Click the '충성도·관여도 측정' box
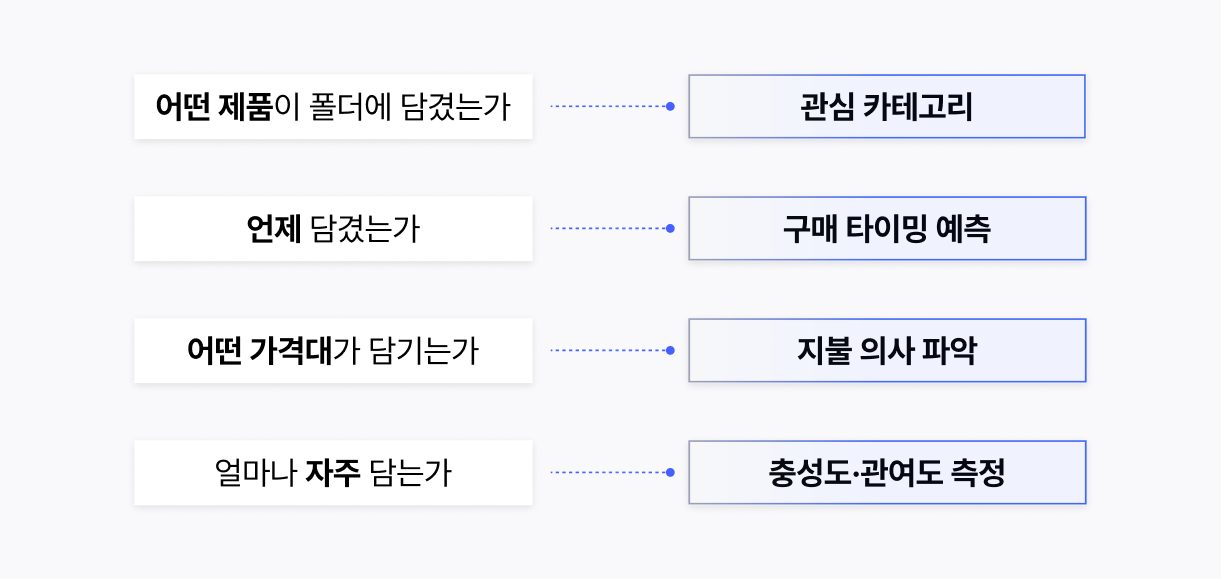1221x579 pixels. tap(887, 473)
